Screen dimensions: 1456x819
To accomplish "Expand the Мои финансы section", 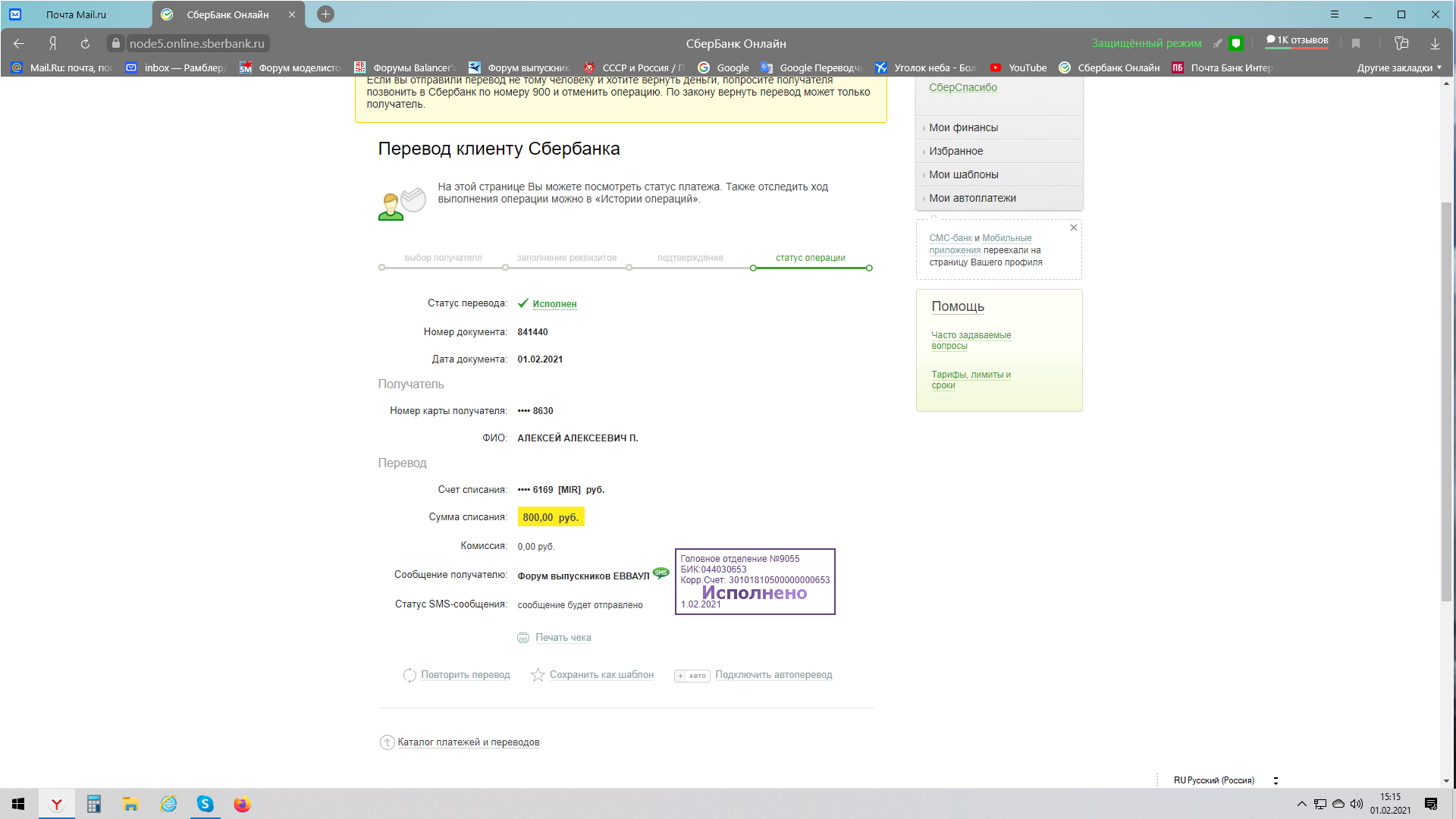I will (x=963, y=127).
